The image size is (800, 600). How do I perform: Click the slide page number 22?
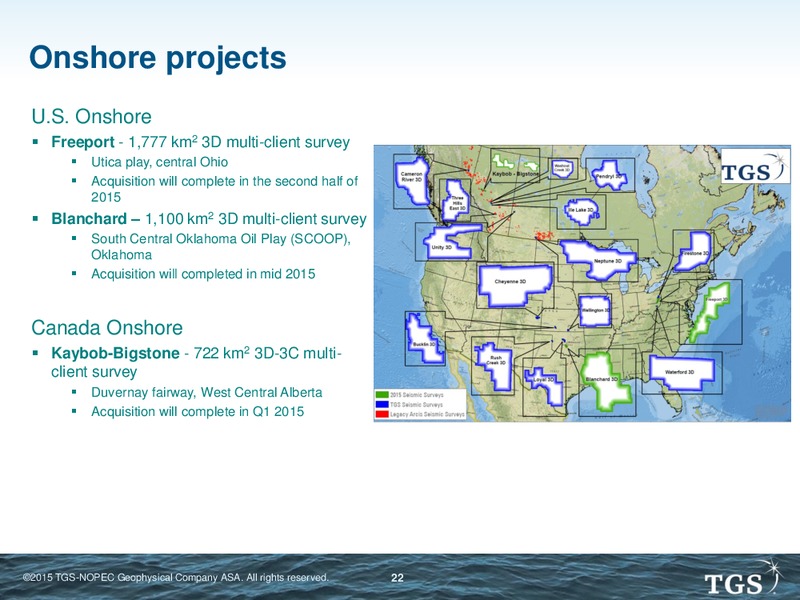[397, 578]
